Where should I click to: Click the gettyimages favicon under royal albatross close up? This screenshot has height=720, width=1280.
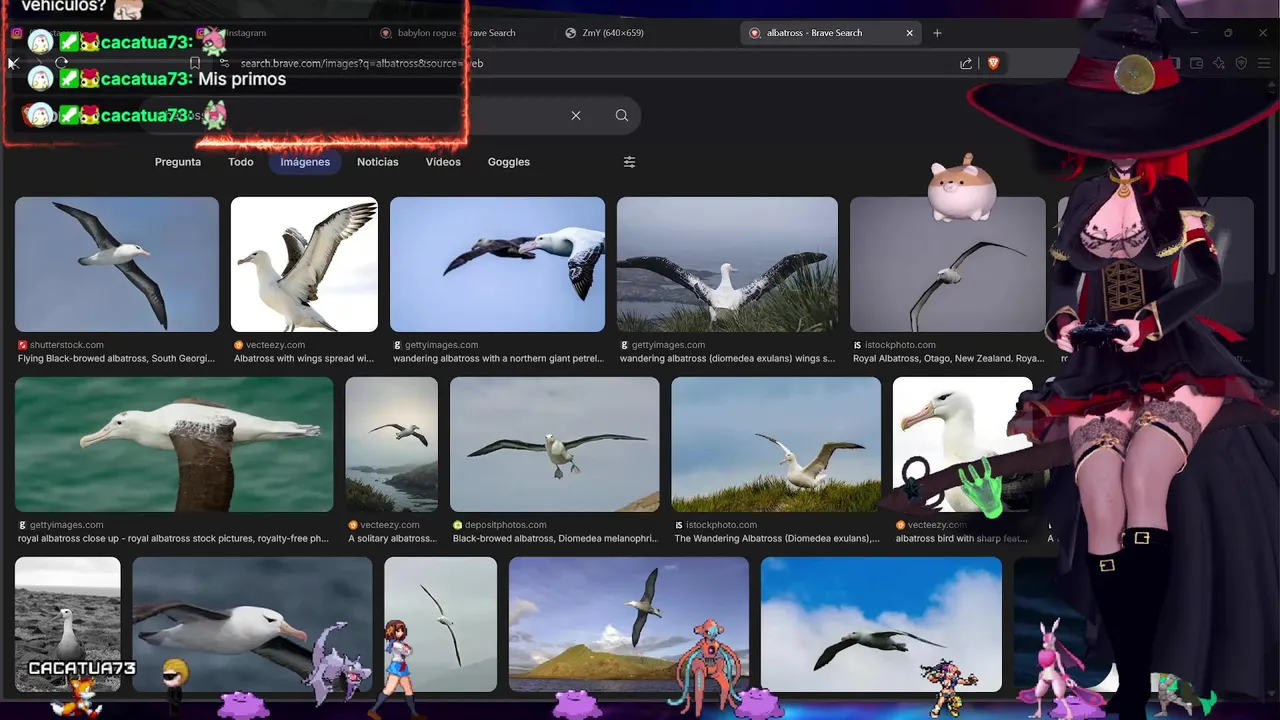coord(23,525)
